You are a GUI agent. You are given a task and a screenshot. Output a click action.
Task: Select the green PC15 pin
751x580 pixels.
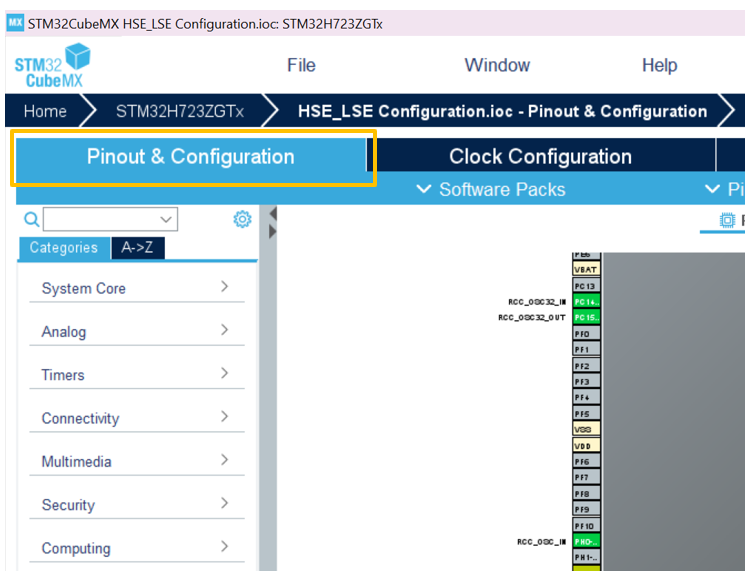(x=586, y=317)
